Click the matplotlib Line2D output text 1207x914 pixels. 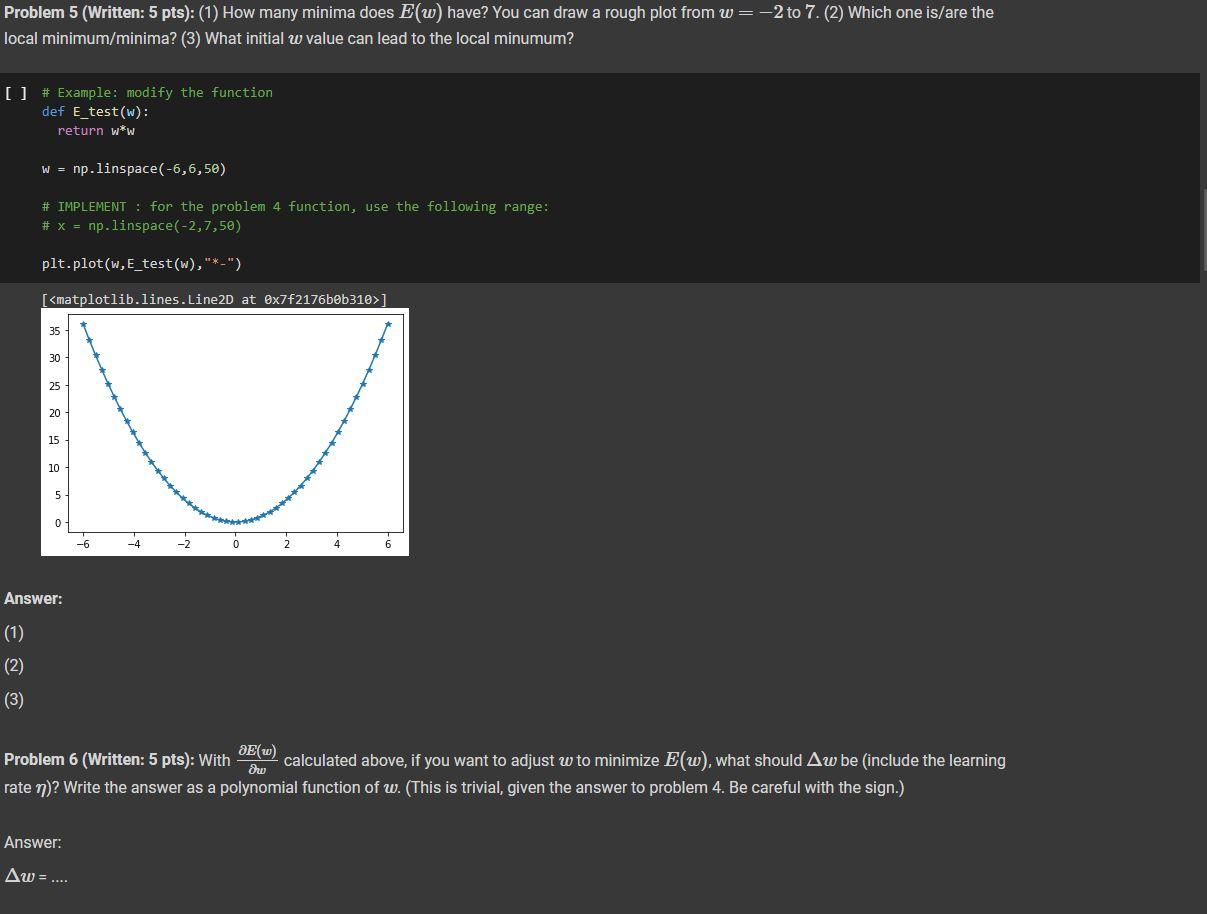(215, 298)
